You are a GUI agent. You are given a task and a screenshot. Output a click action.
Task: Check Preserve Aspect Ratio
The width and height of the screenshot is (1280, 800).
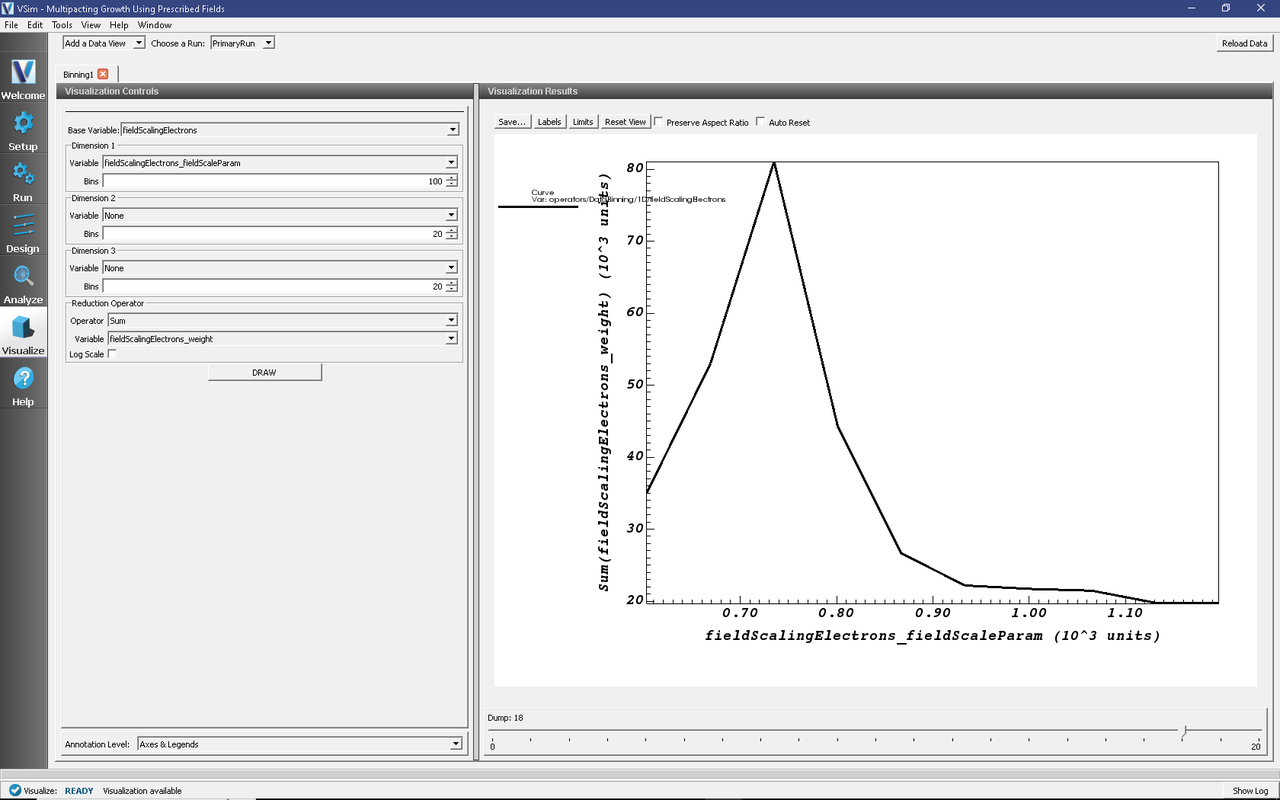(660, 121)
